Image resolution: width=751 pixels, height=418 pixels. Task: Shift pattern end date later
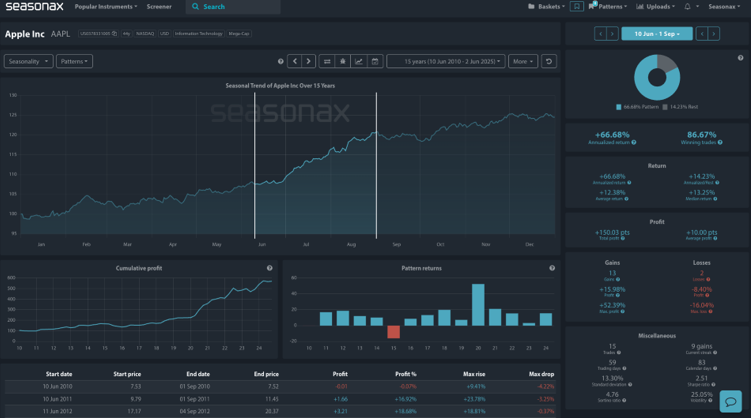coord(714,34)
